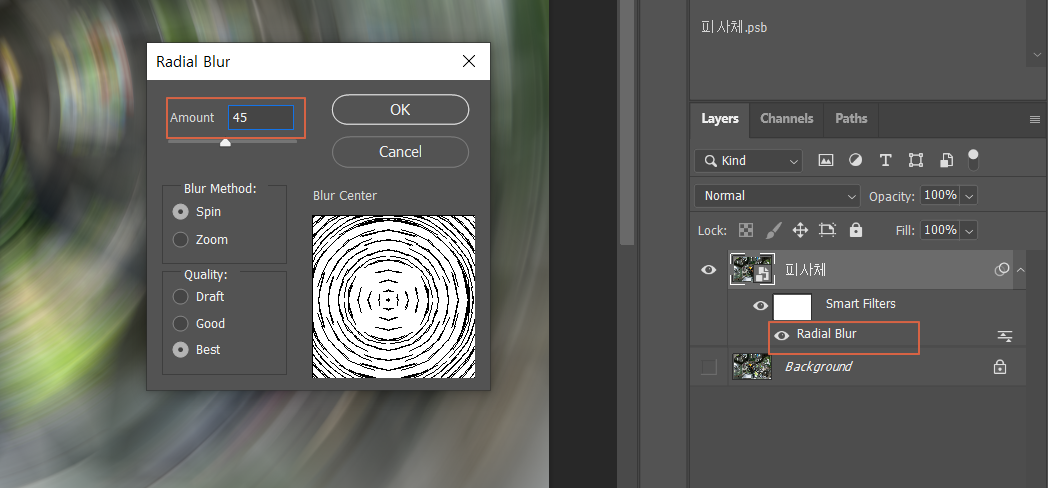Select the Background layer thumbnail
1048x488 pixels.
[x=753, y=366]
